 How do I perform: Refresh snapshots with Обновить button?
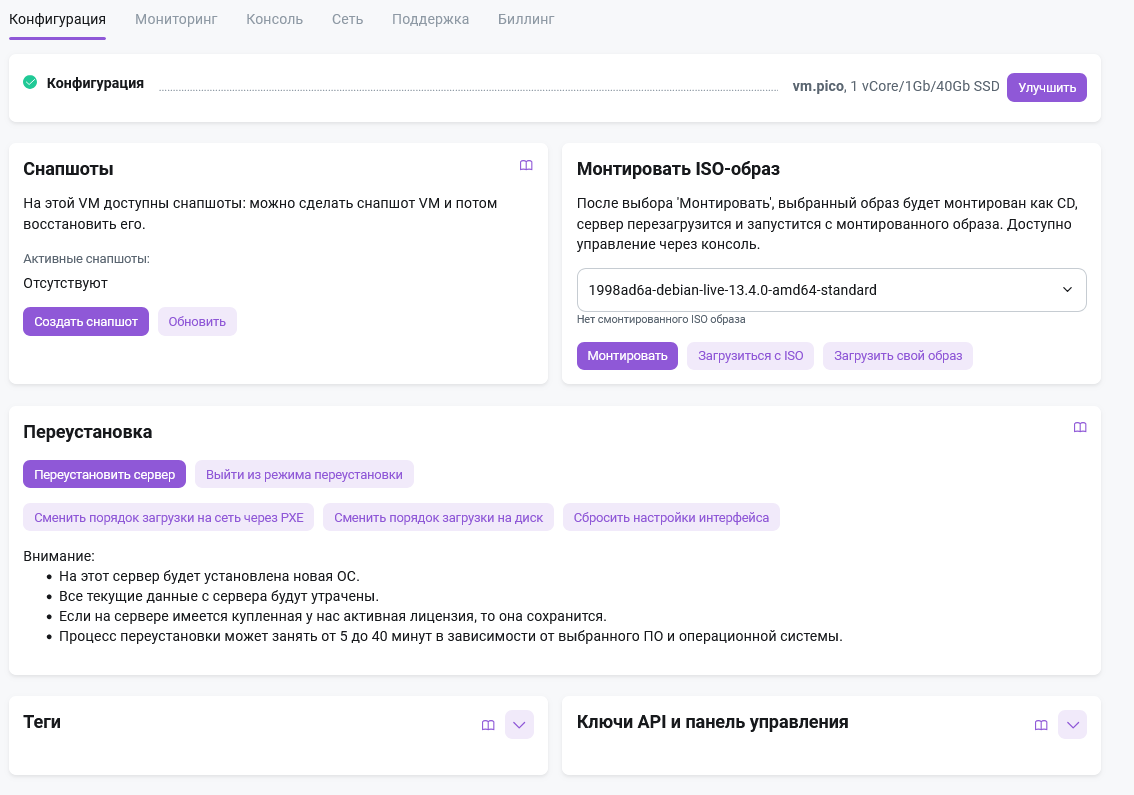pos(197,322)
